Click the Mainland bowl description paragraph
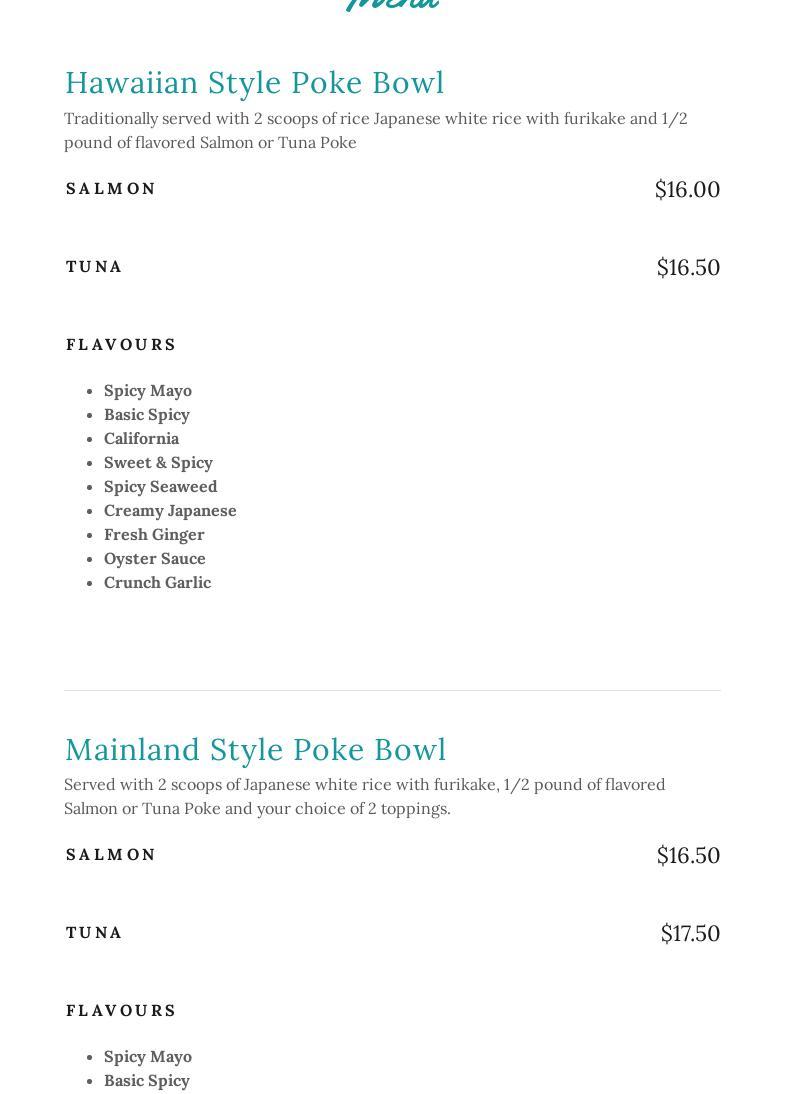This screenshot has width=785, height=1094. 364,796
